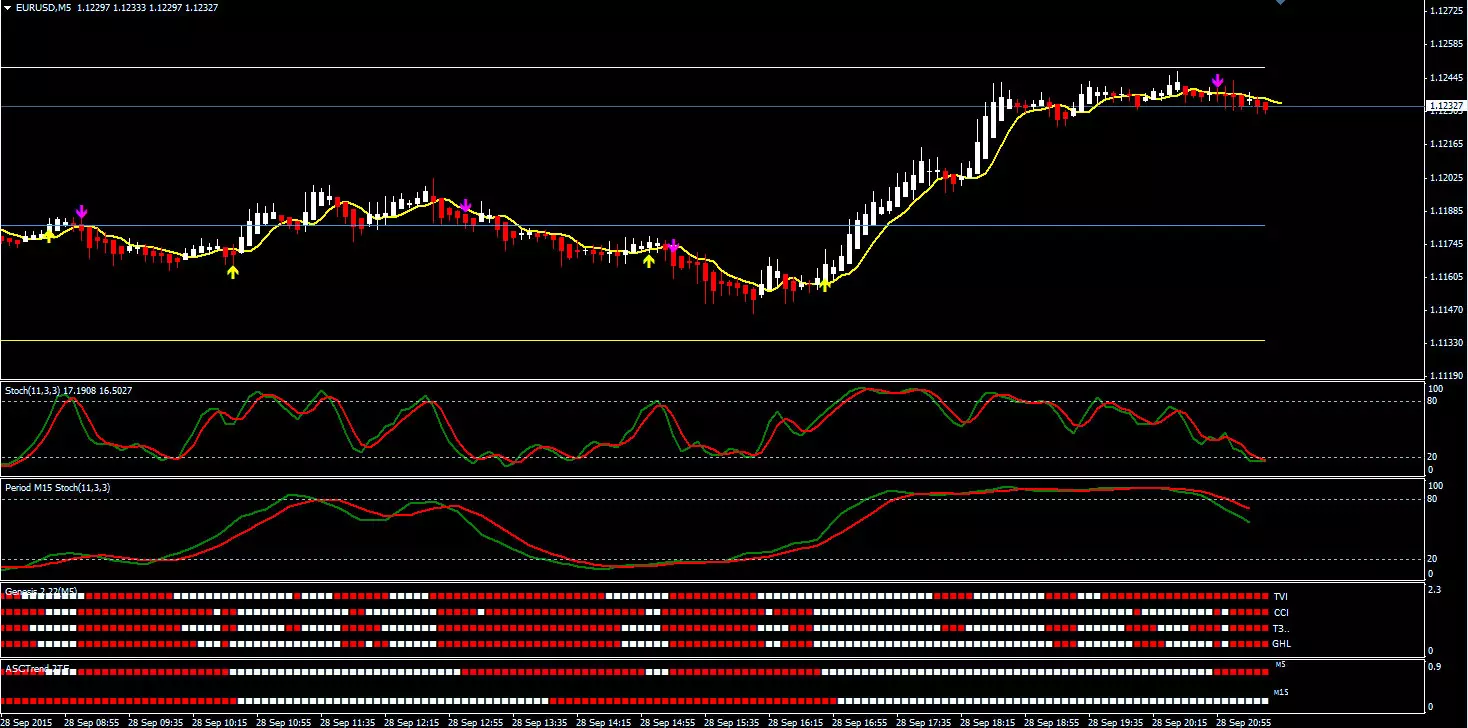Click price scale value 1.12725

pyautogui.click(x=1448, y=11)
